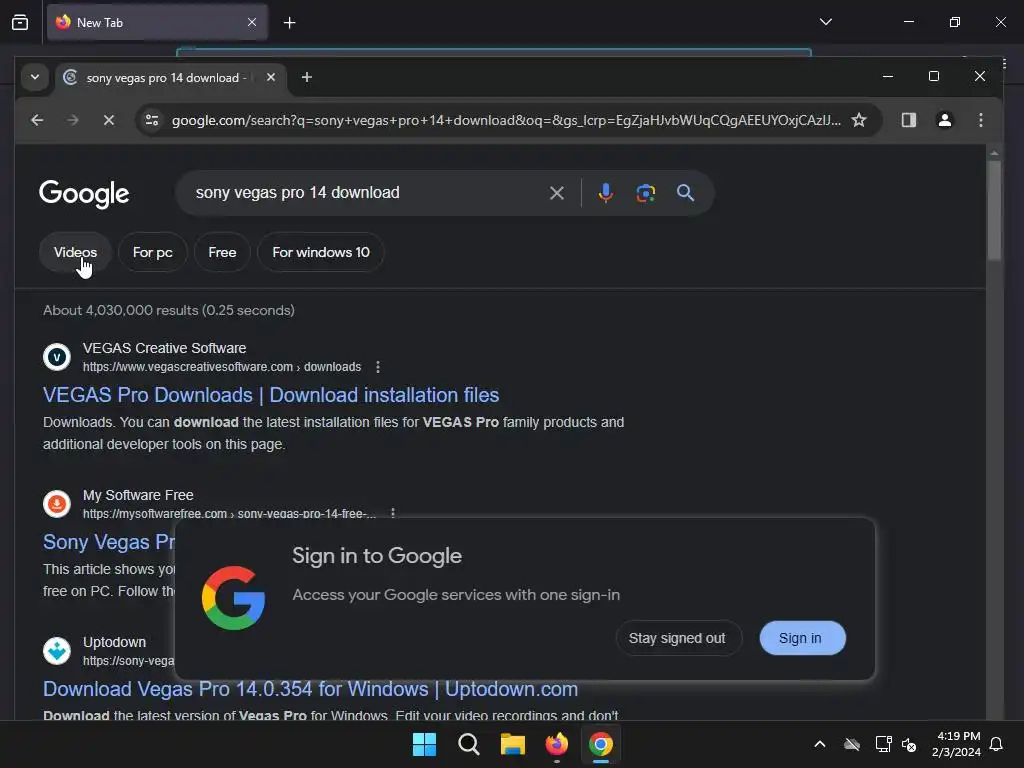This screenshot has width=1024, height=768.
Task: Open site information icon in address bar
Action: [x=152, y=120]
